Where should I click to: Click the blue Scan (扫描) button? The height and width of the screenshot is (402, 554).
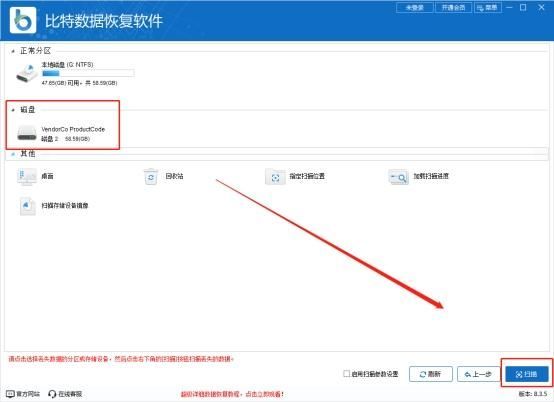pos(527,374)
